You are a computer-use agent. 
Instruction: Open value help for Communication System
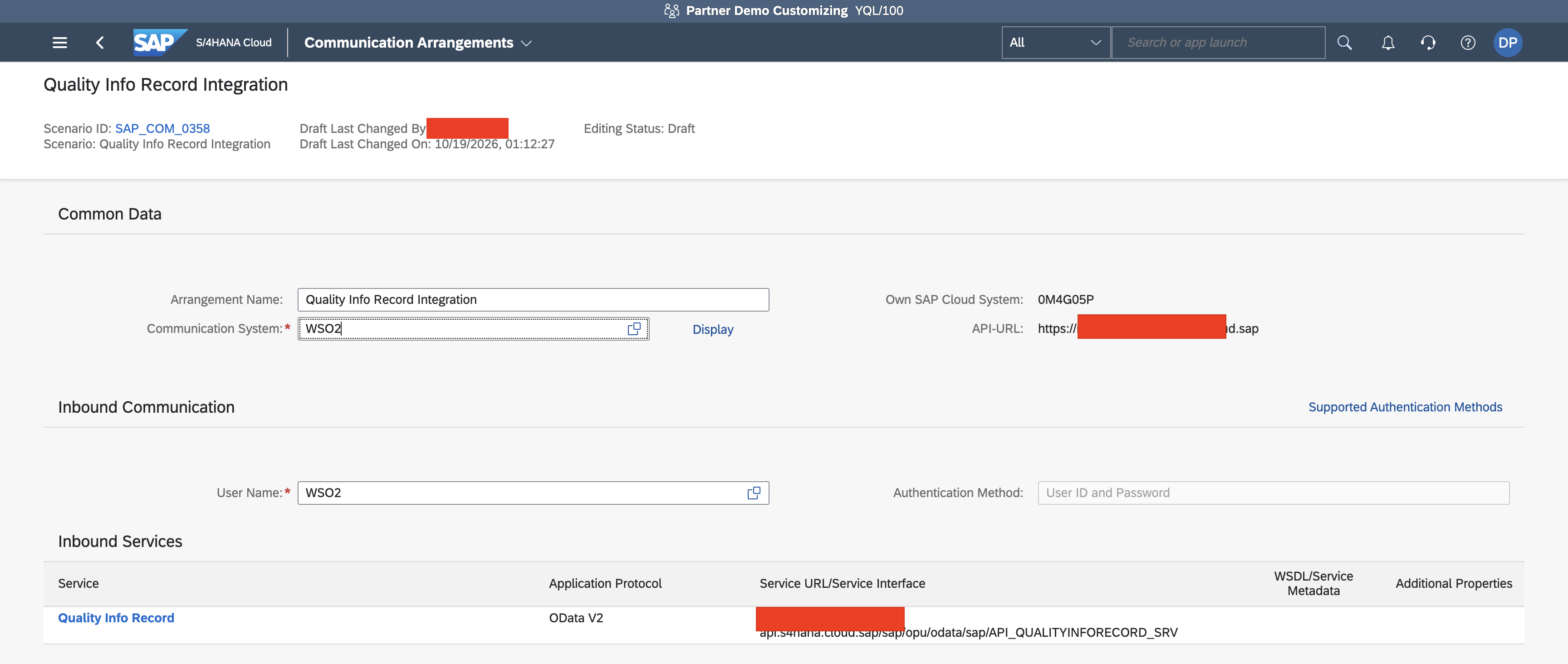click(x=634, y=329)
